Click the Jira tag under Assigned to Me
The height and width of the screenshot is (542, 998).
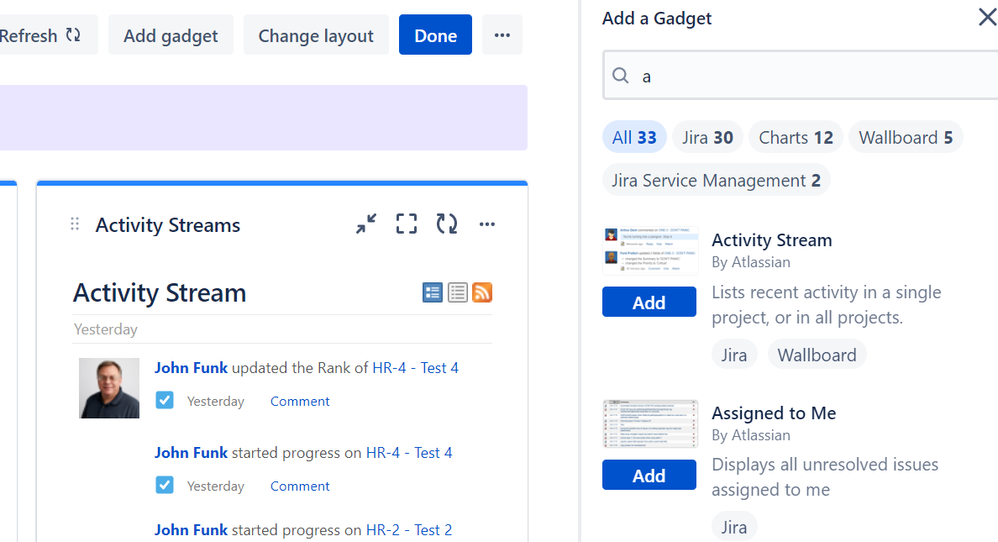point(734,527)
